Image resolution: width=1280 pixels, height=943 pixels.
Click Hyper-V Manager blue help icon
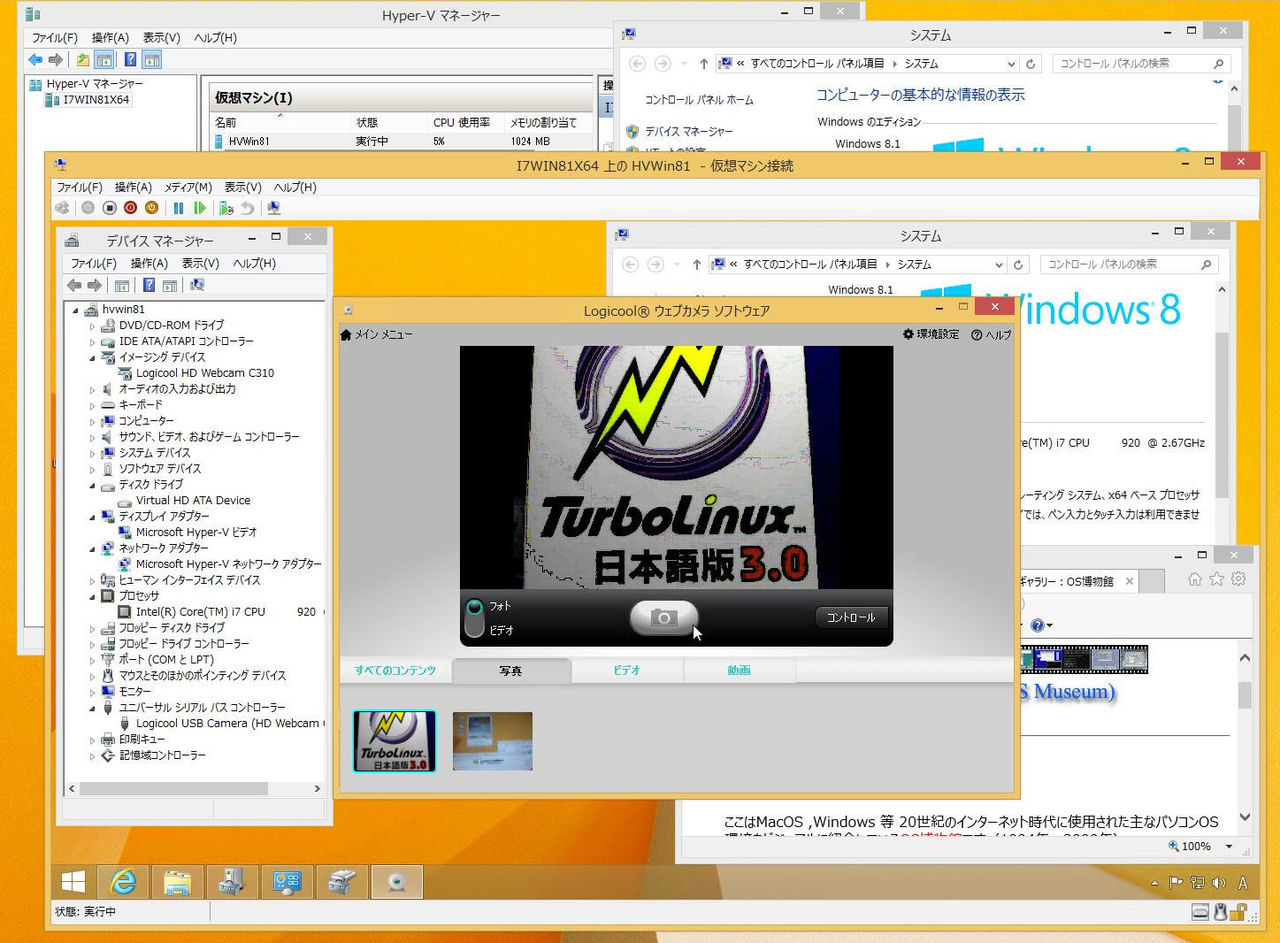tap(130, 60)
